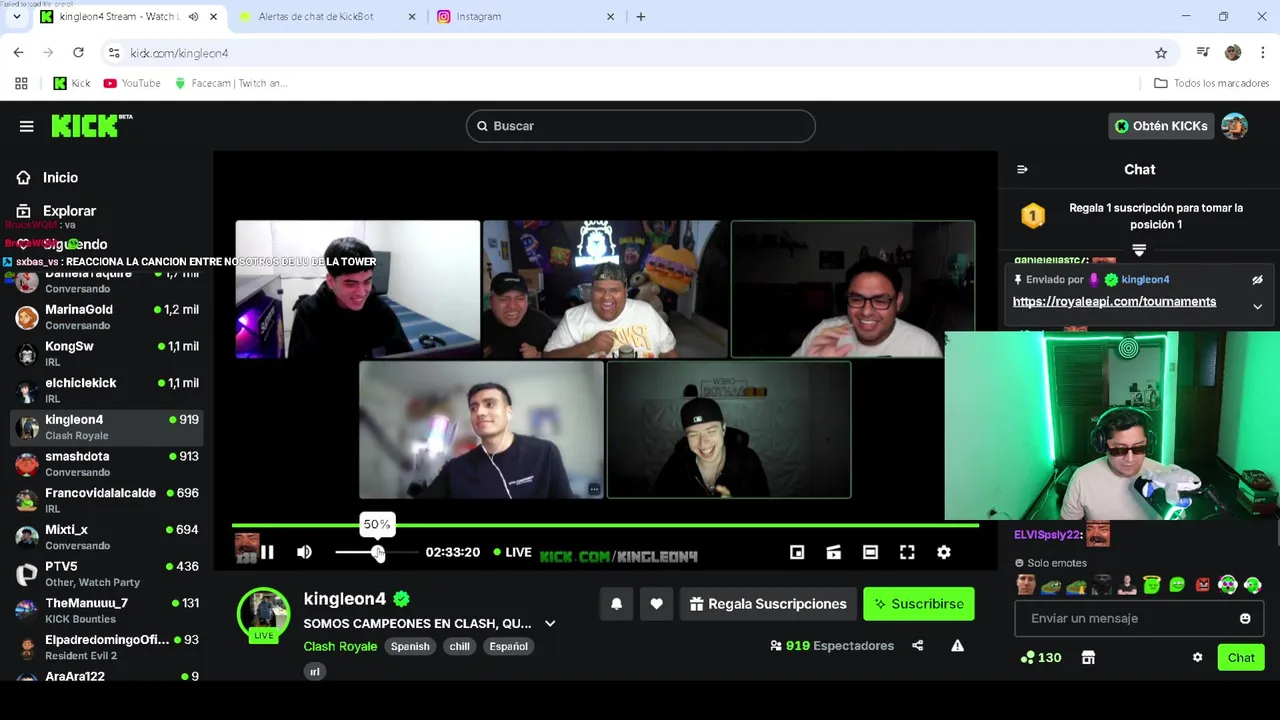Jump to LIVE in the player
This screenshot has height=720, width=1280.
510,552
